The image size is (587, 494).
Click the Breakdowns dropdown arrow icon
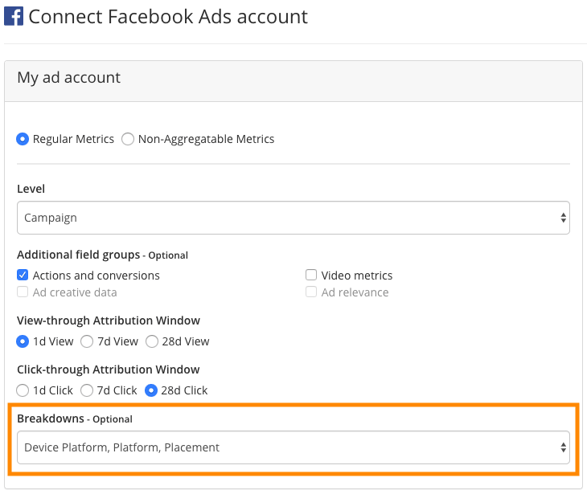coord(563,447)
